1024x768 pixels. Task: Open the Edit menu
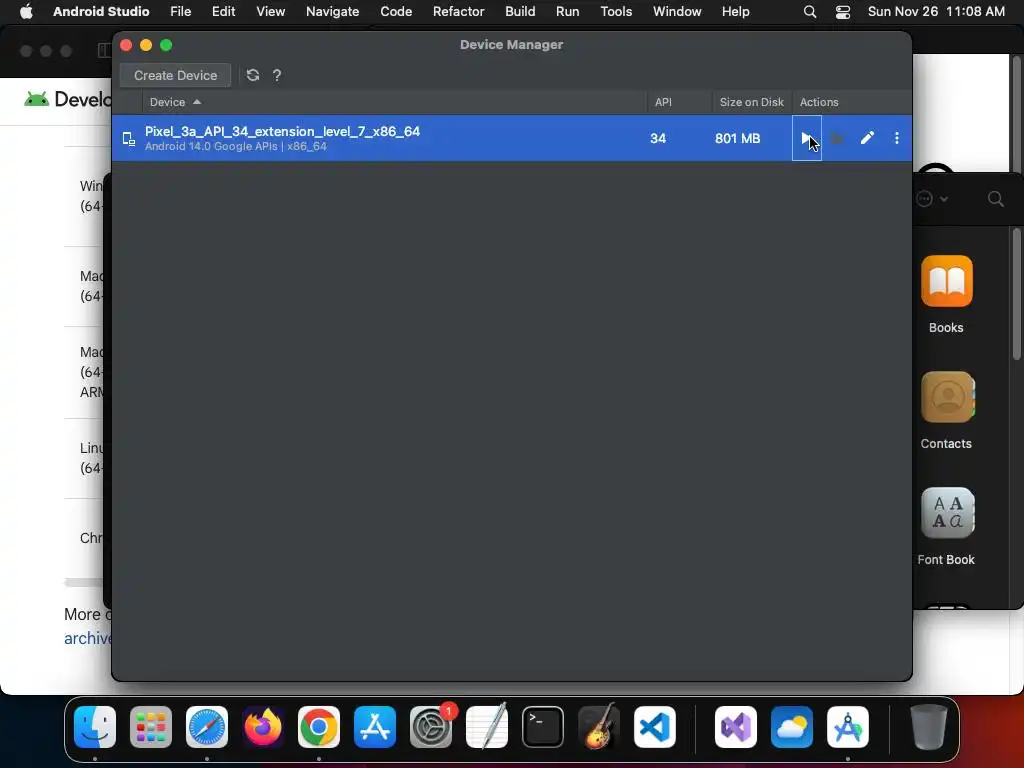pos(223,12)
